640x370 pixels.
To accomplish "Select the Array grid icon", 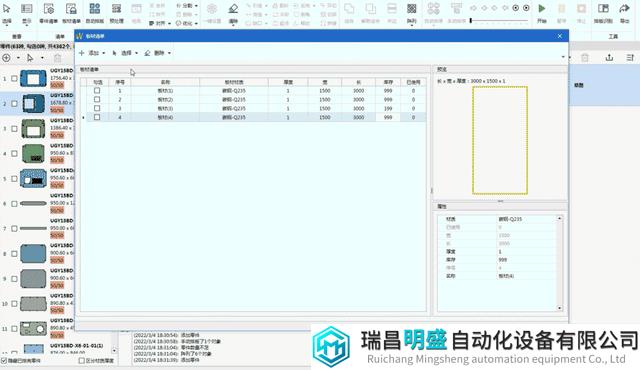I will (412, 8).
